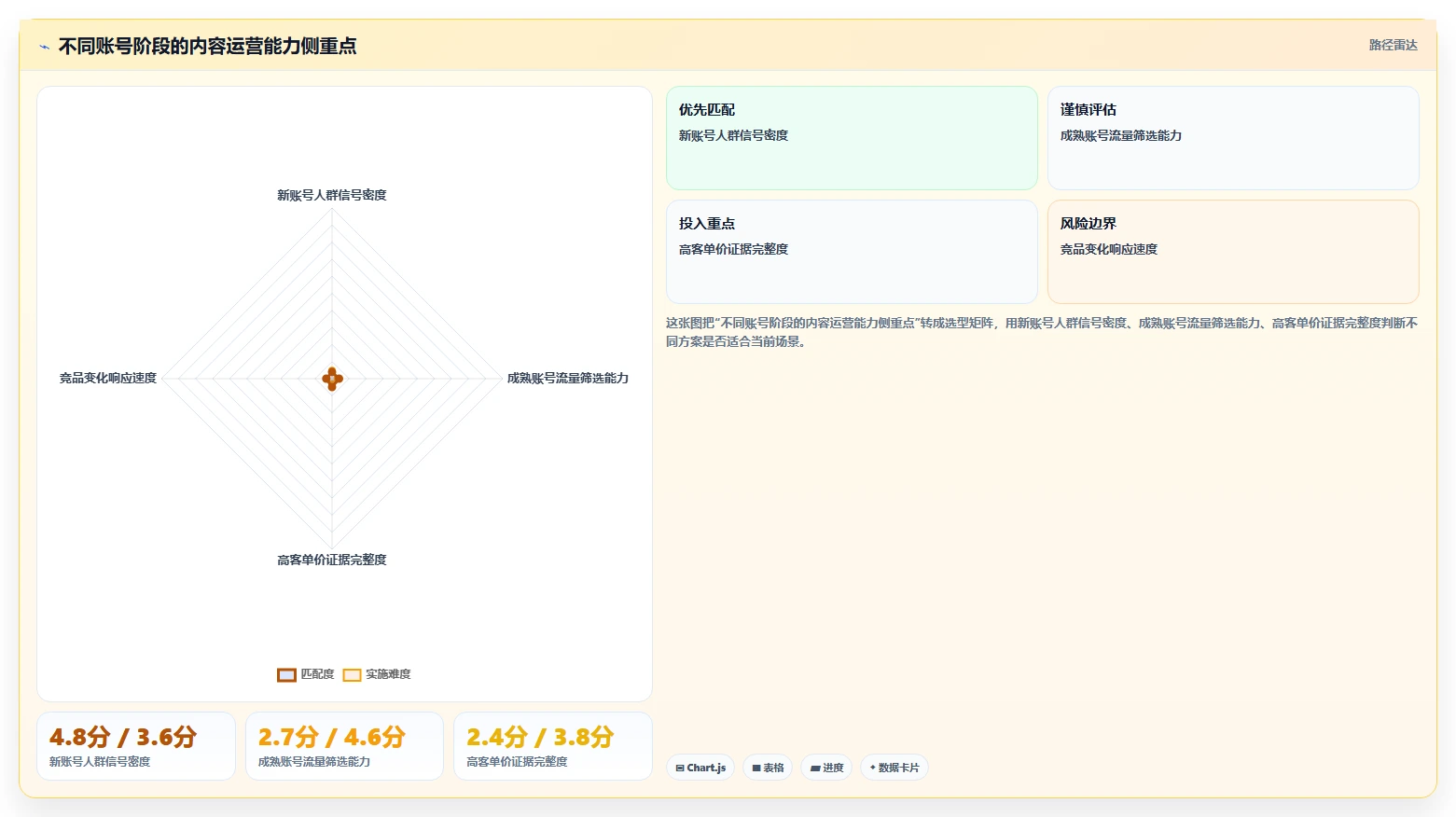The height and width of the screenshot is (817, 1456).
Task: Click radar axis label 竞品变化响应速度
Action: (108, 378)
